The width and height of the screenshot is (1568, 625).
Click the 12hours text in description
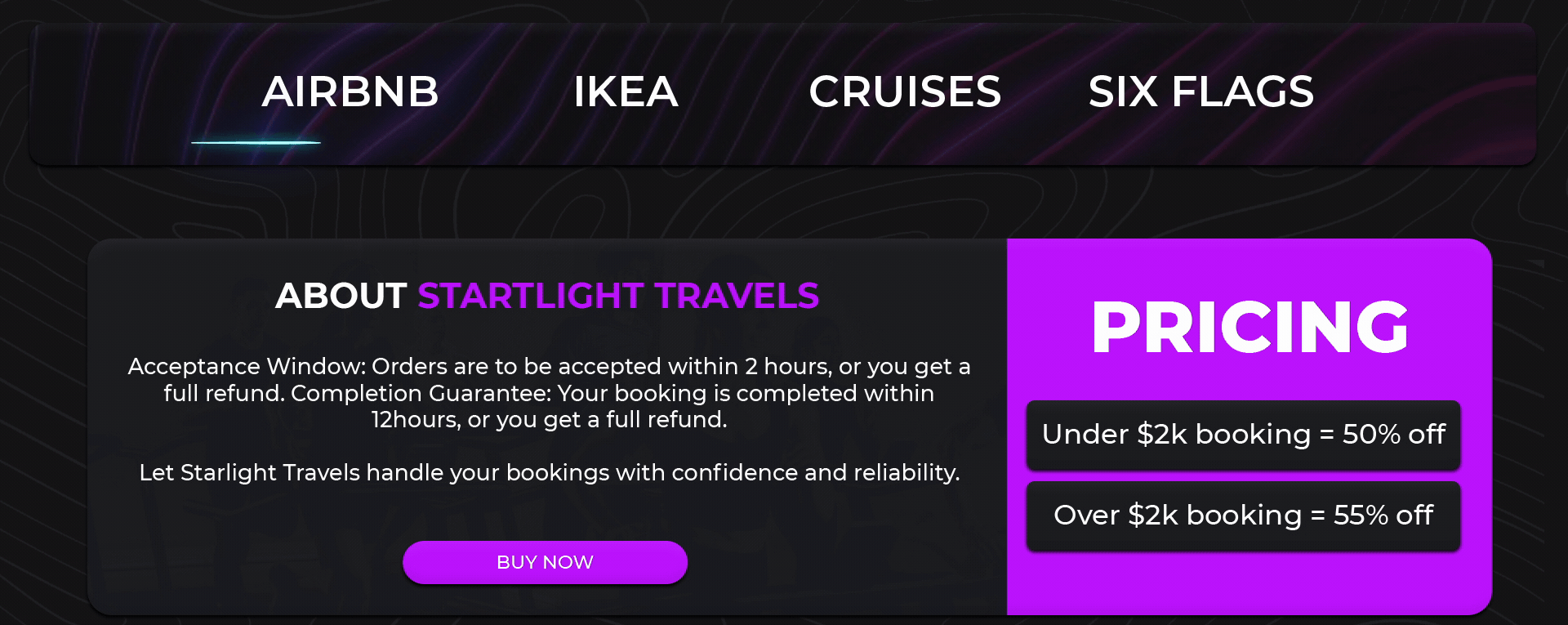pos(416,419)
